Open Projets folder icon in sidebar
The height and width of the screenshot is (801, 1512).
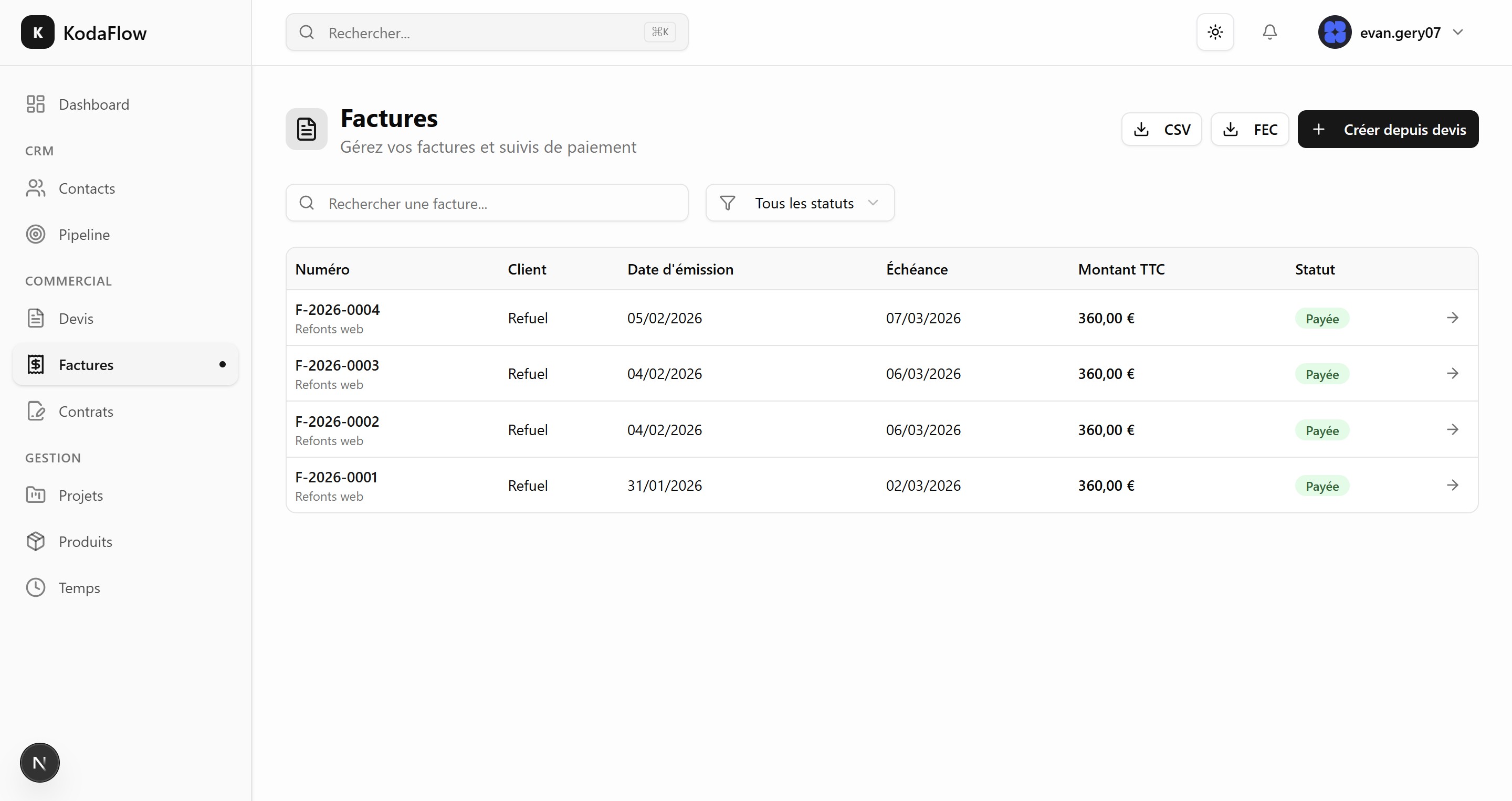(x=36, y=496)
